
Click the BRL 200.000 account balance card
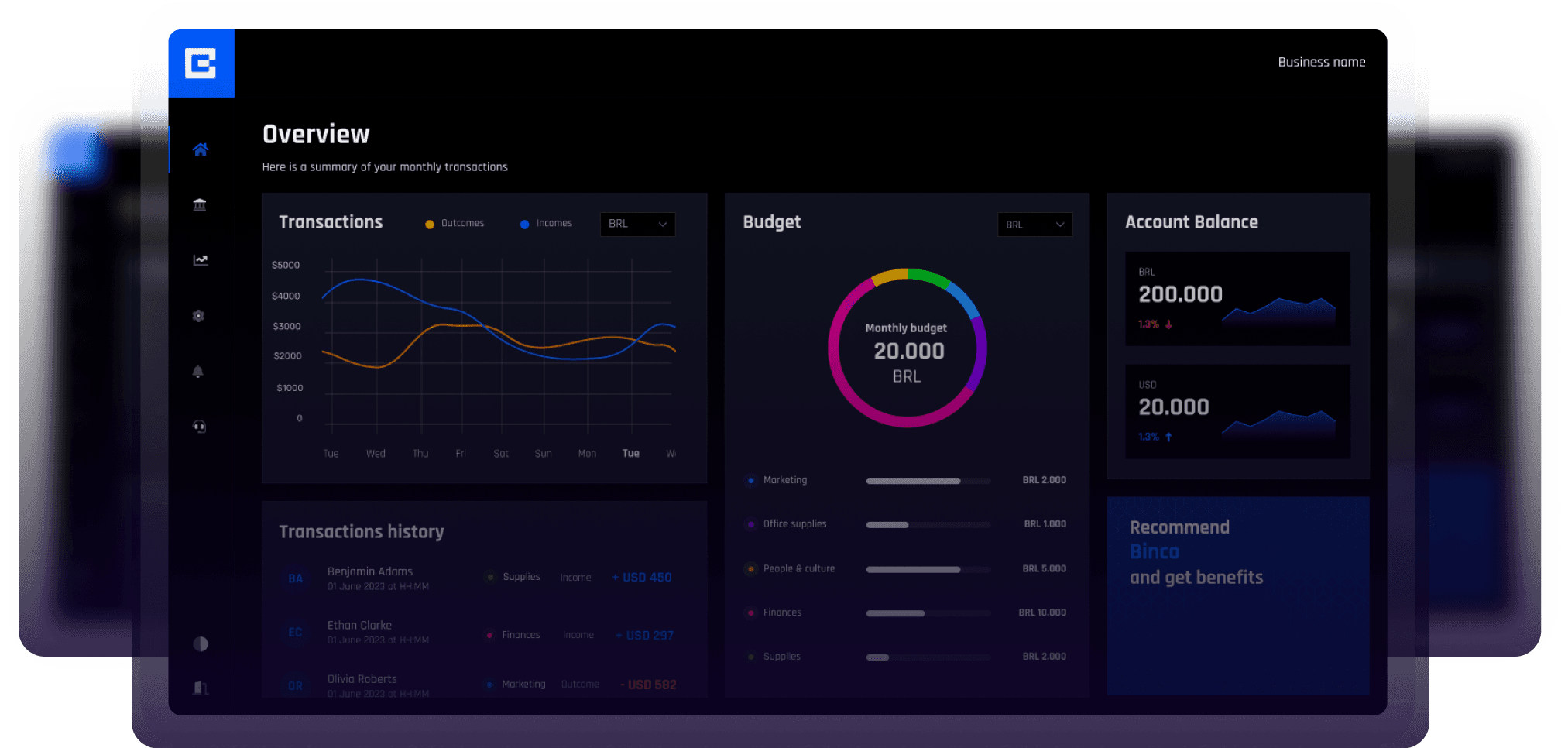[x=1237, y=298]
